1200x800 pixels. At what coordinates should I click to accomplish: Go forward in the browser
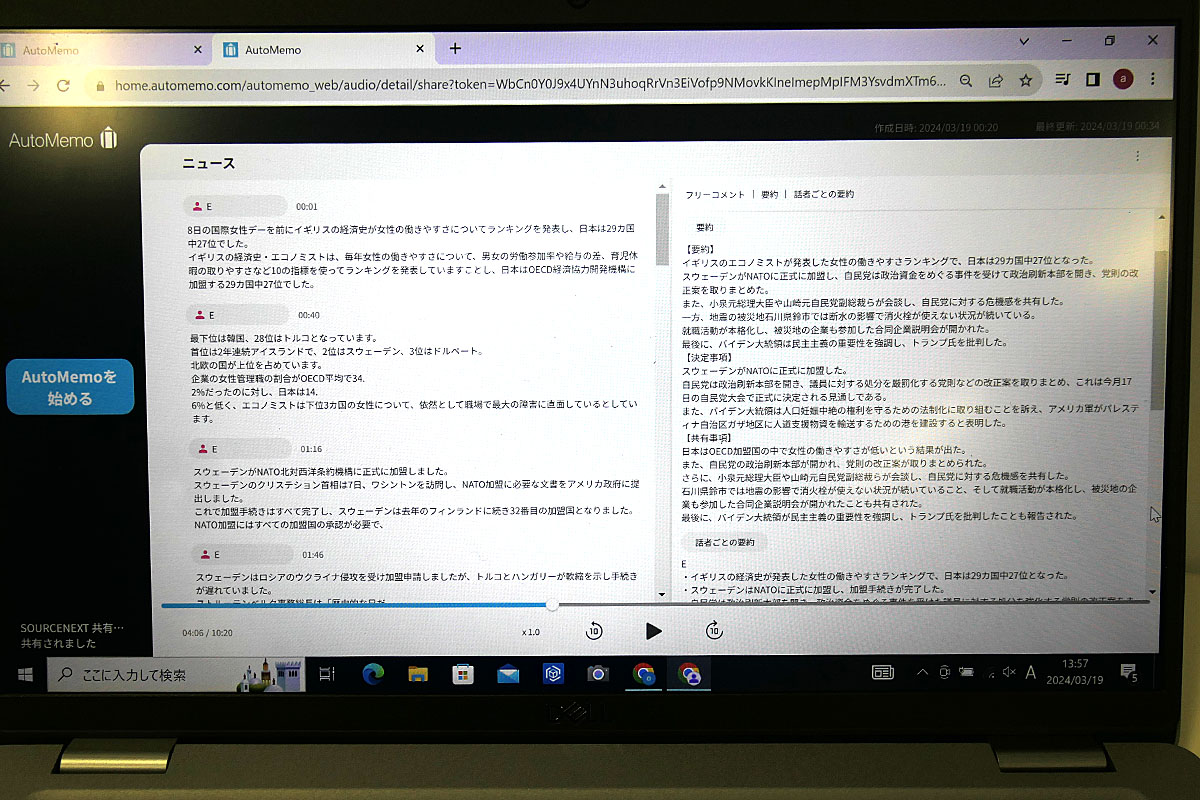coord(33,86)
